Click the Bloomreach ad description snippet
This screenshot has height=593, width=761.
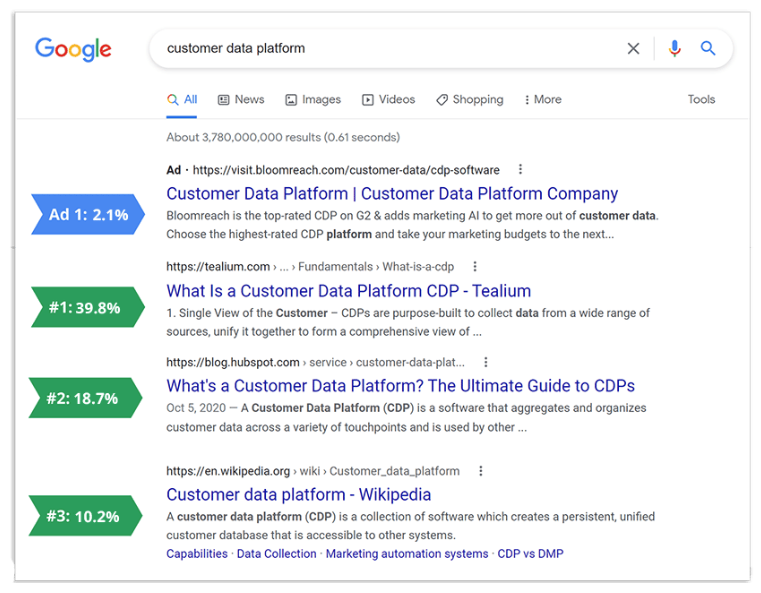coord(413,225)
